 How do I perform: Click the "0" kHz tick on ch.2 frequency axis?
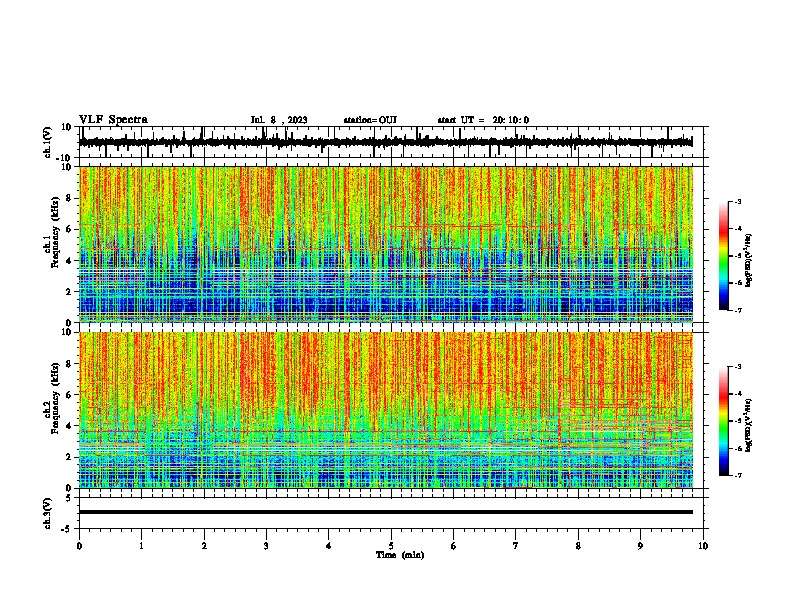pos(70,488)
